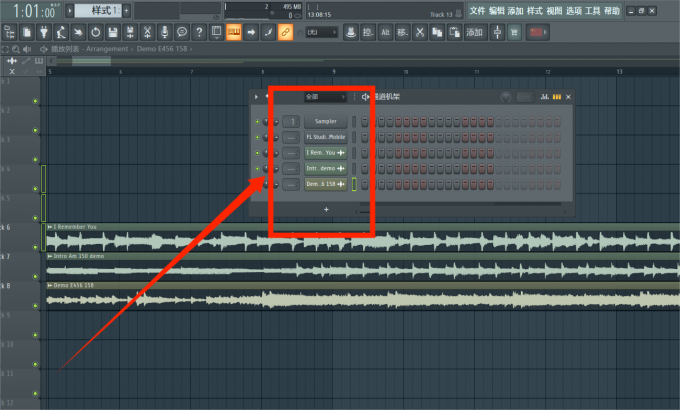Adjust the swing knob in channel rack header
Screen dimensions: 680x410
pos(506,97)
